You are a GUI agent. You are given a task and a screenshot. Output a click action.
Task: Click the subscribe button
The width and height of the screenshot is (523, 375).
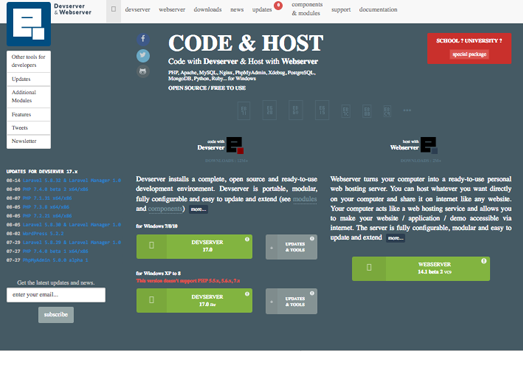click(x=56, y=315)
